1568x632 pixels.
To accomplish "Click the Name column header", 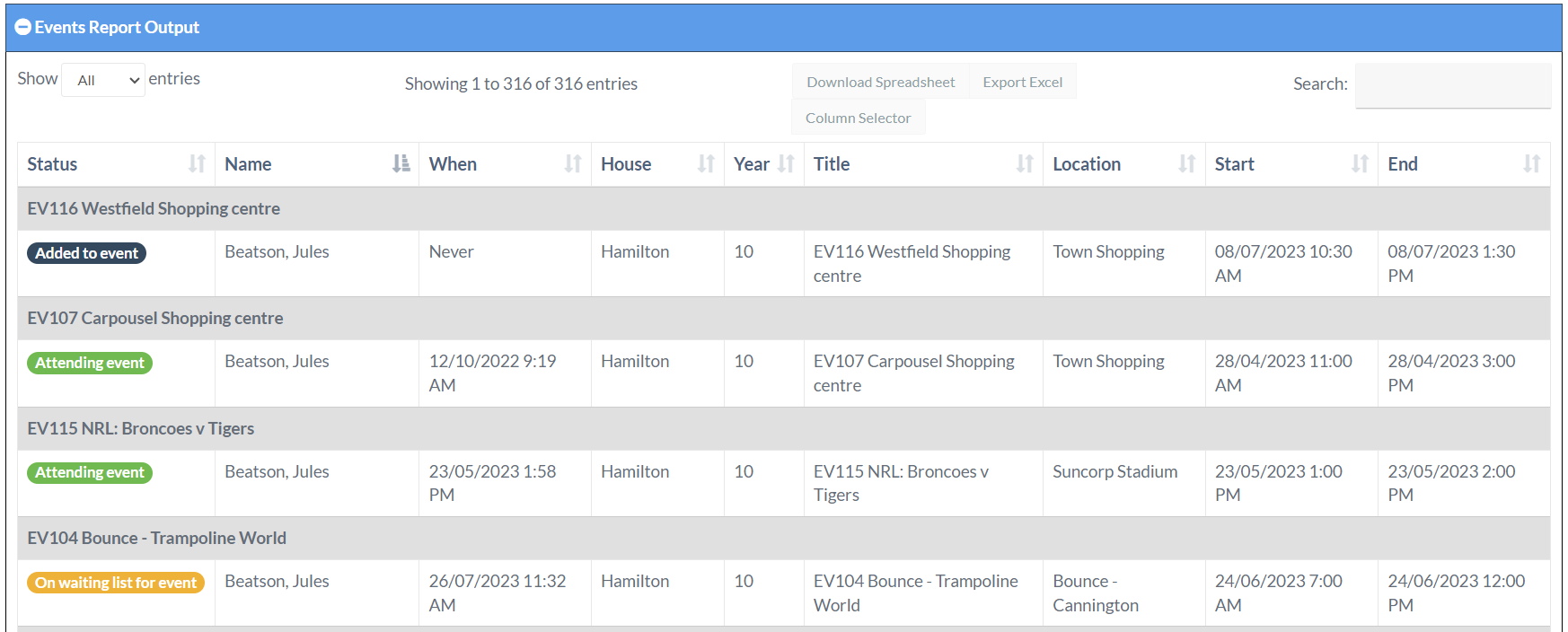I will coord(317,164).
